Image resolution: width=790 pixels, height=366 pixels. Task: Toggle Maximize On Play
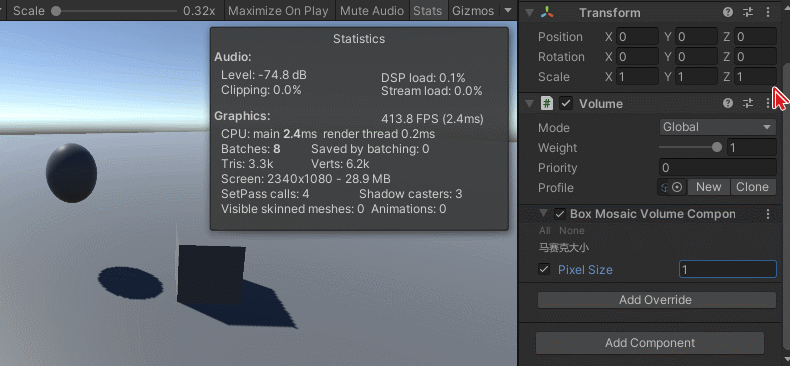278,11
